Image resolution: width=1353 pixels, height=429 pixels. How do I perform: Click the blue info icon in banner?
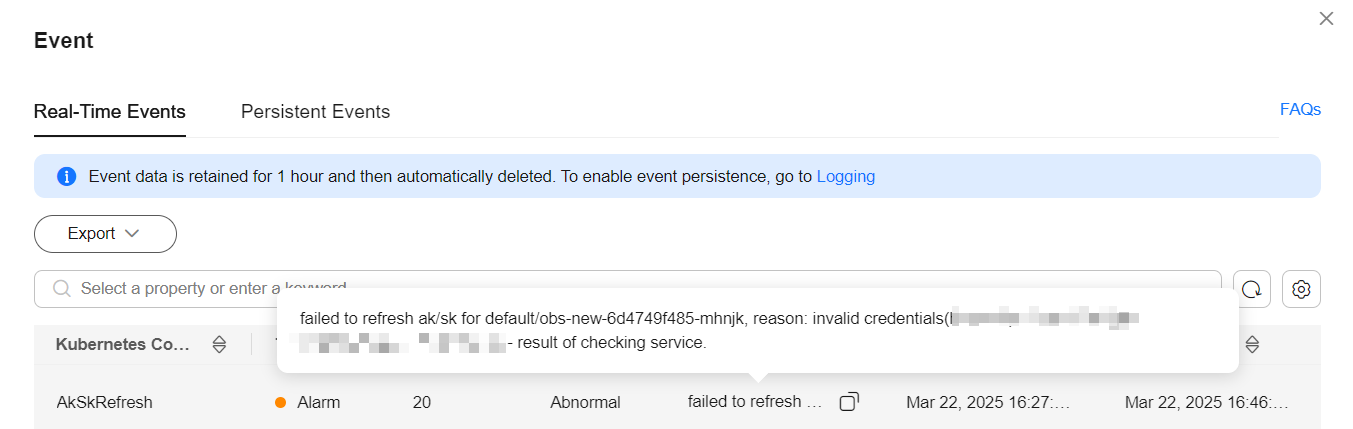pos(67,177)
